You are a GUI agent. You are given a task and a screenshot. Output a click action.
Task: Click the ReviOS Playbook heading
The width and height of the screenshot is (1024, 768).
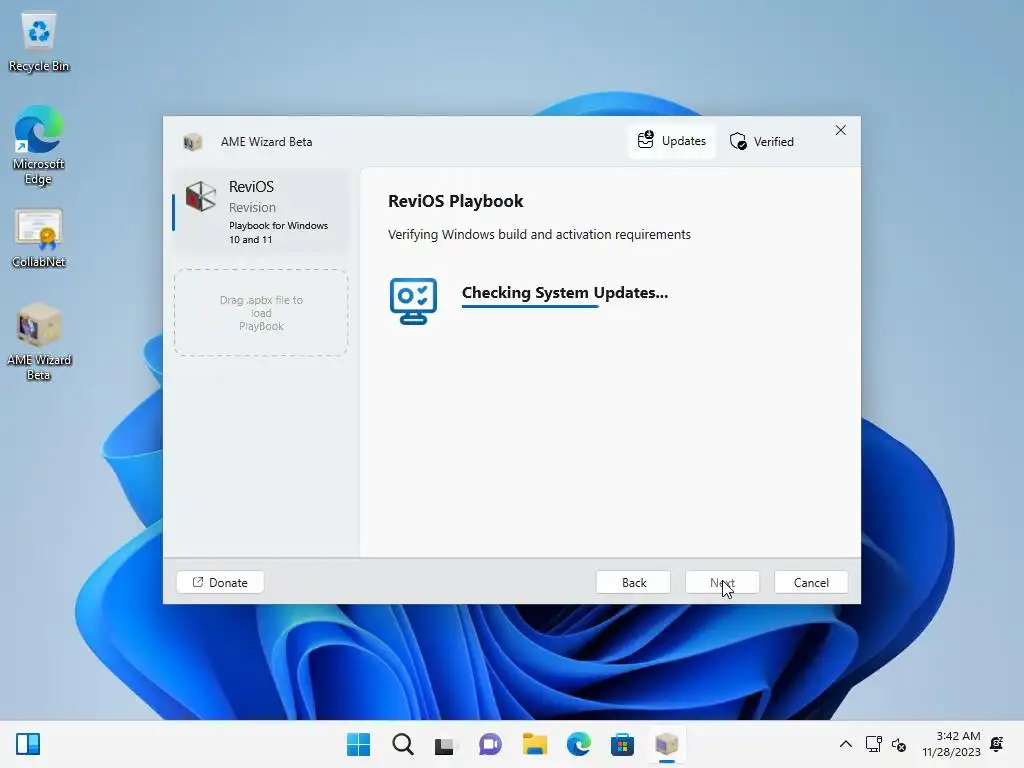pyautogui.click(x=455, y=201)
